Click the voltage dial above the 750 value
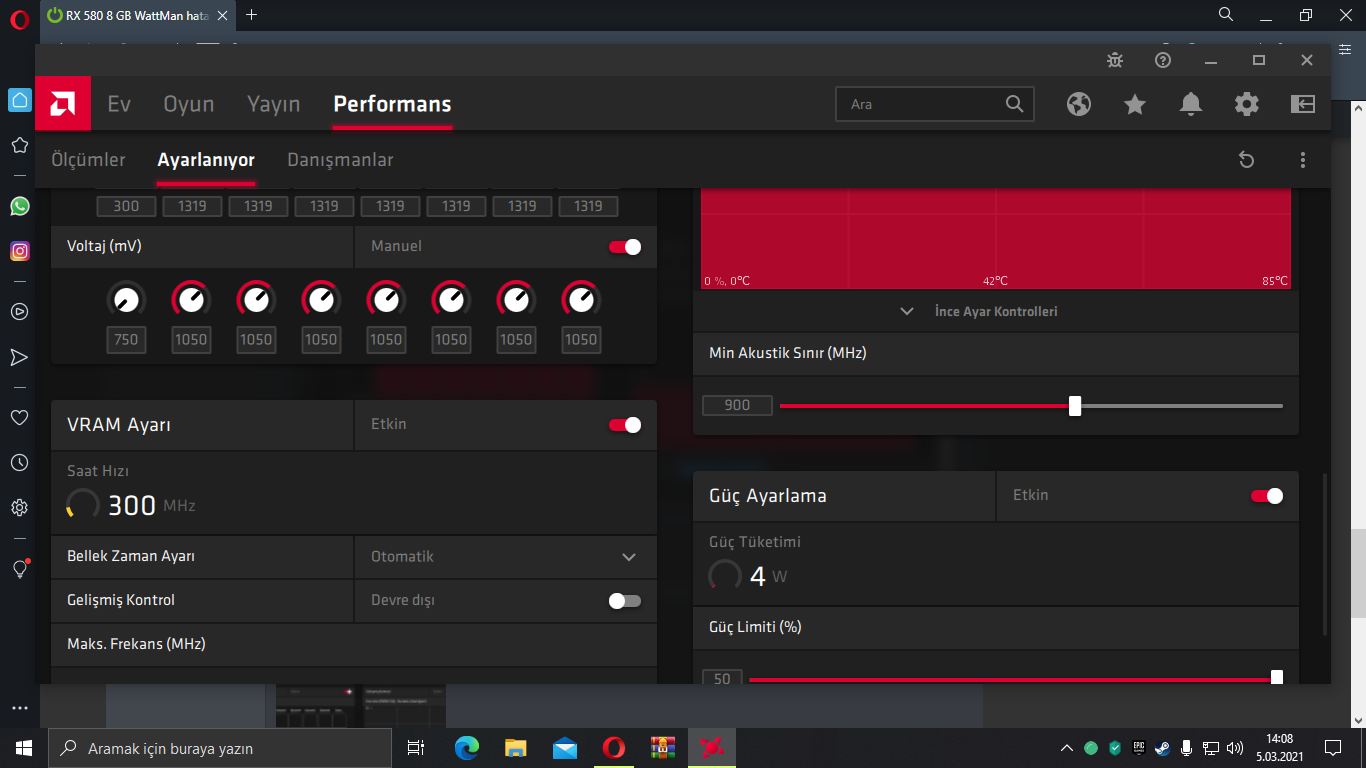 pos(126,298)
